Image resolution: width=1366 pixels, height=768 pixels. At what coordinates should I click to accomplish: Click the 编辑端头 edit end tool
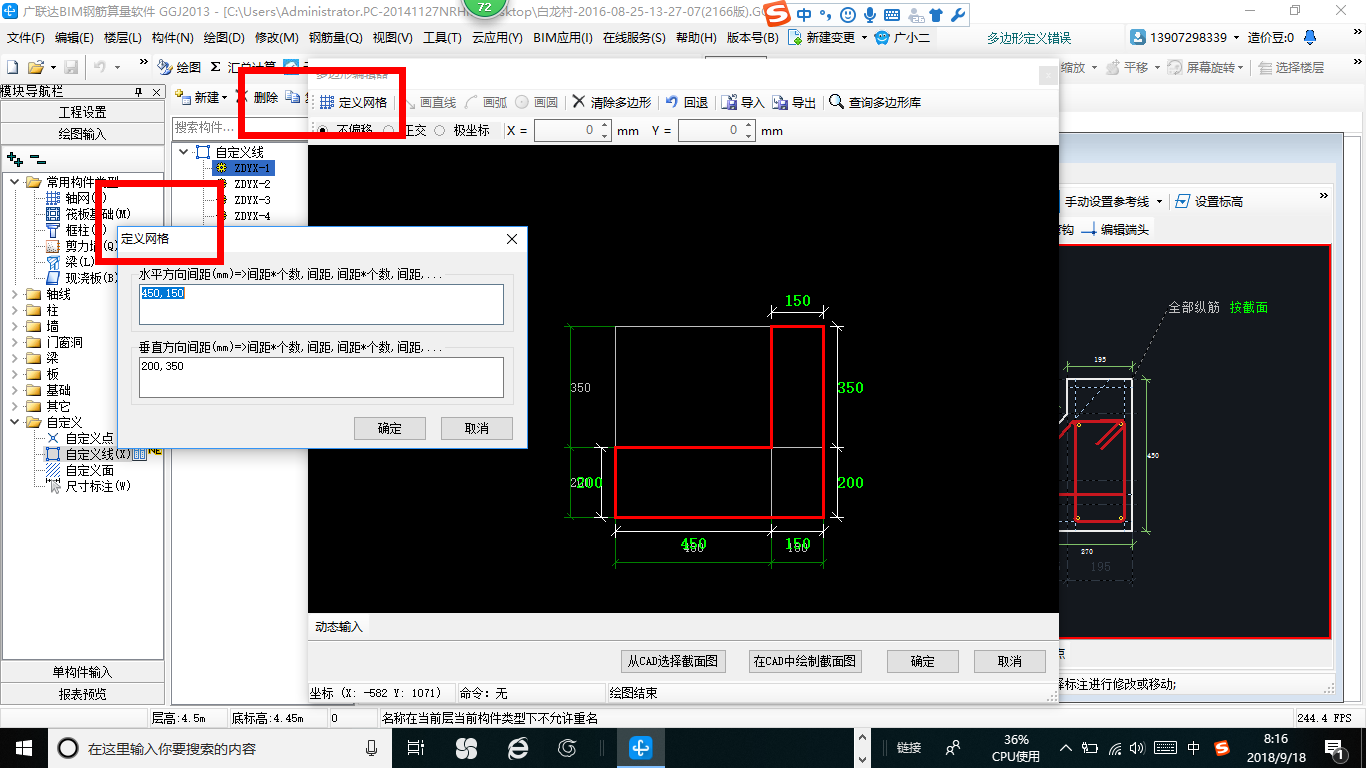[1115, 229]
